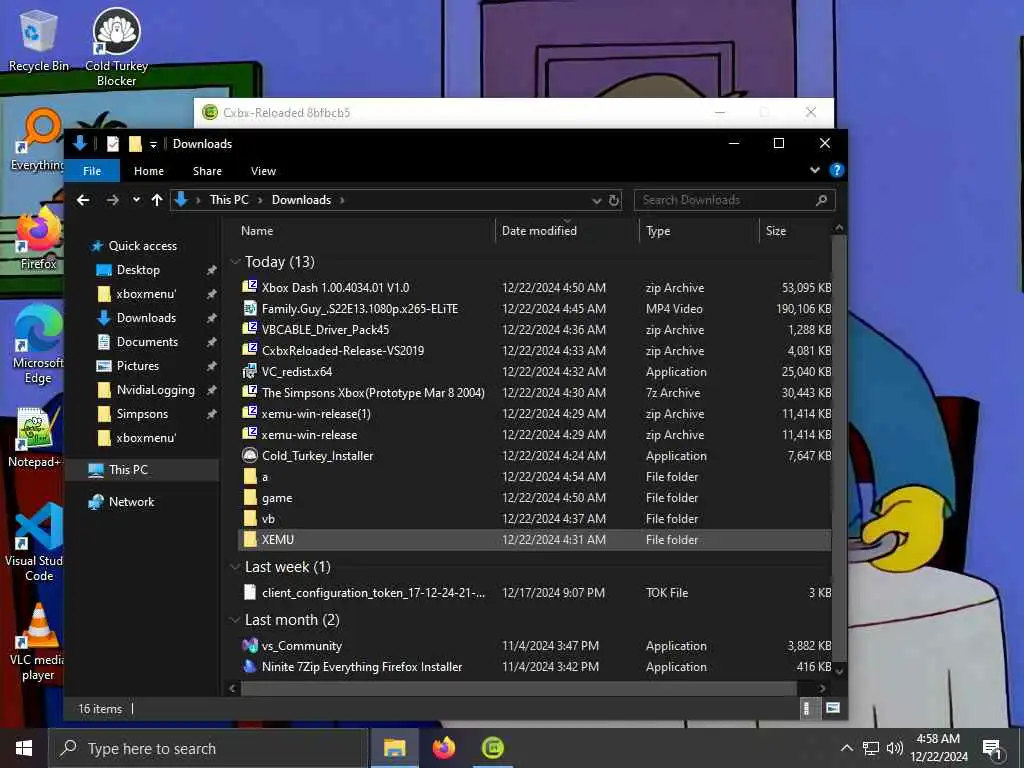Screen dimensions: 1024x768
Task: Open the File menu
Action: tap(92, 171)
